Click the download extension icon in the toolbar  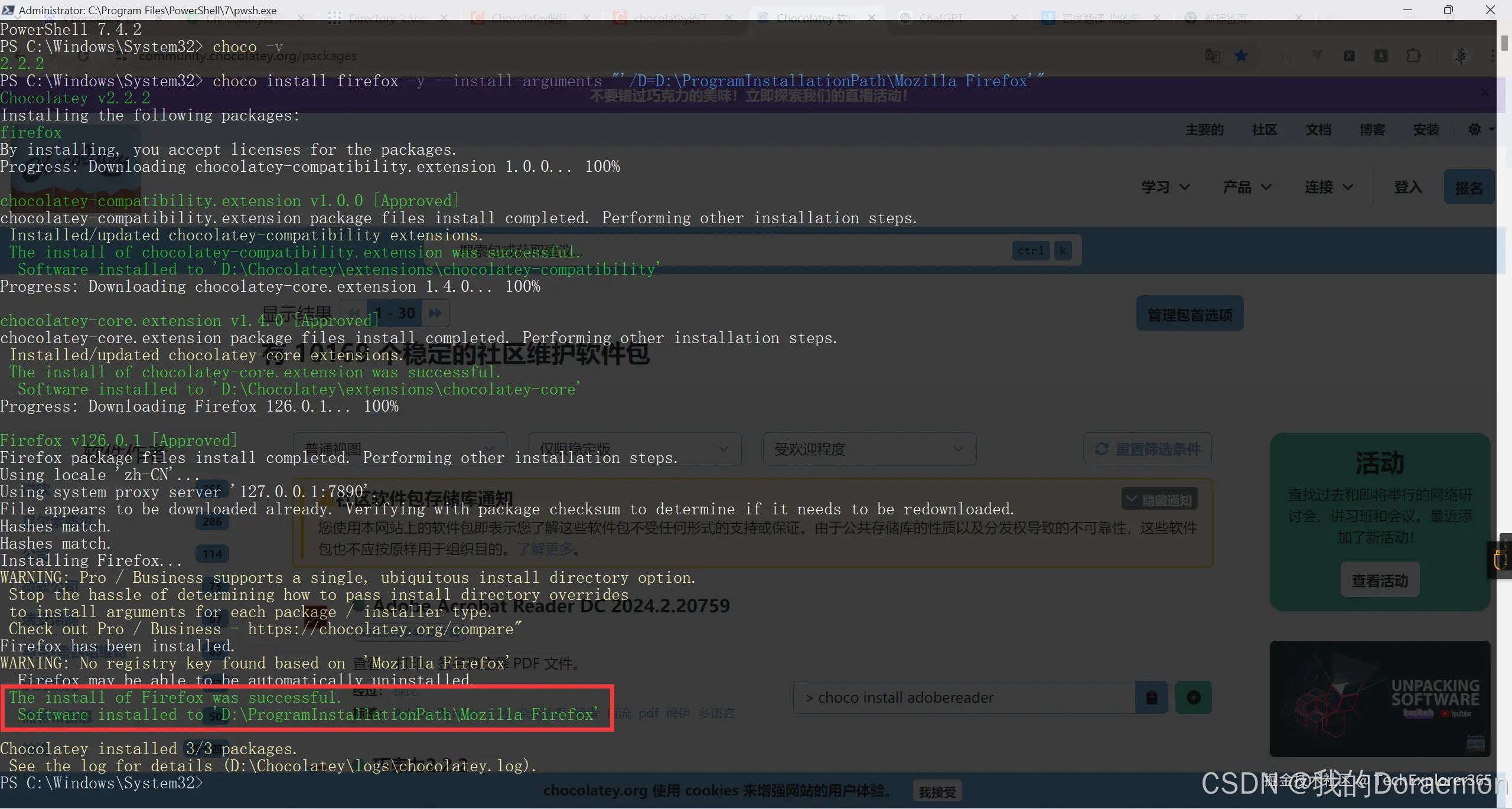(x=1381, y=56)
